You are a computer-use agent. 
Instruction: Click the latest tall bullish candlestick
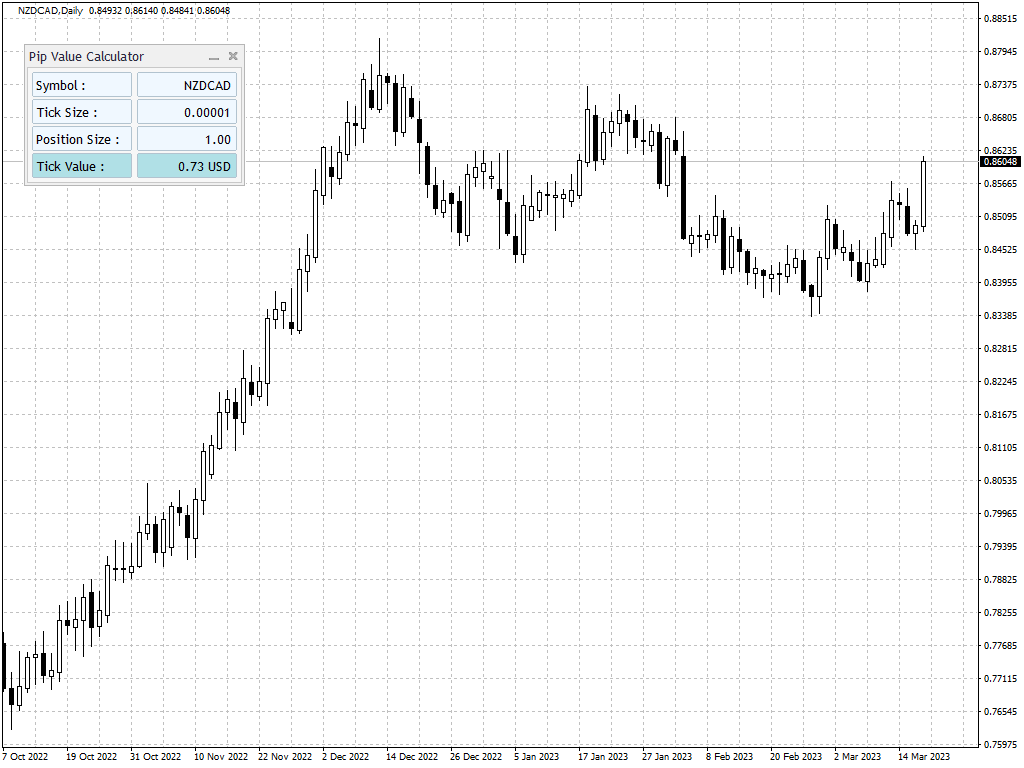tap(923, 195)
